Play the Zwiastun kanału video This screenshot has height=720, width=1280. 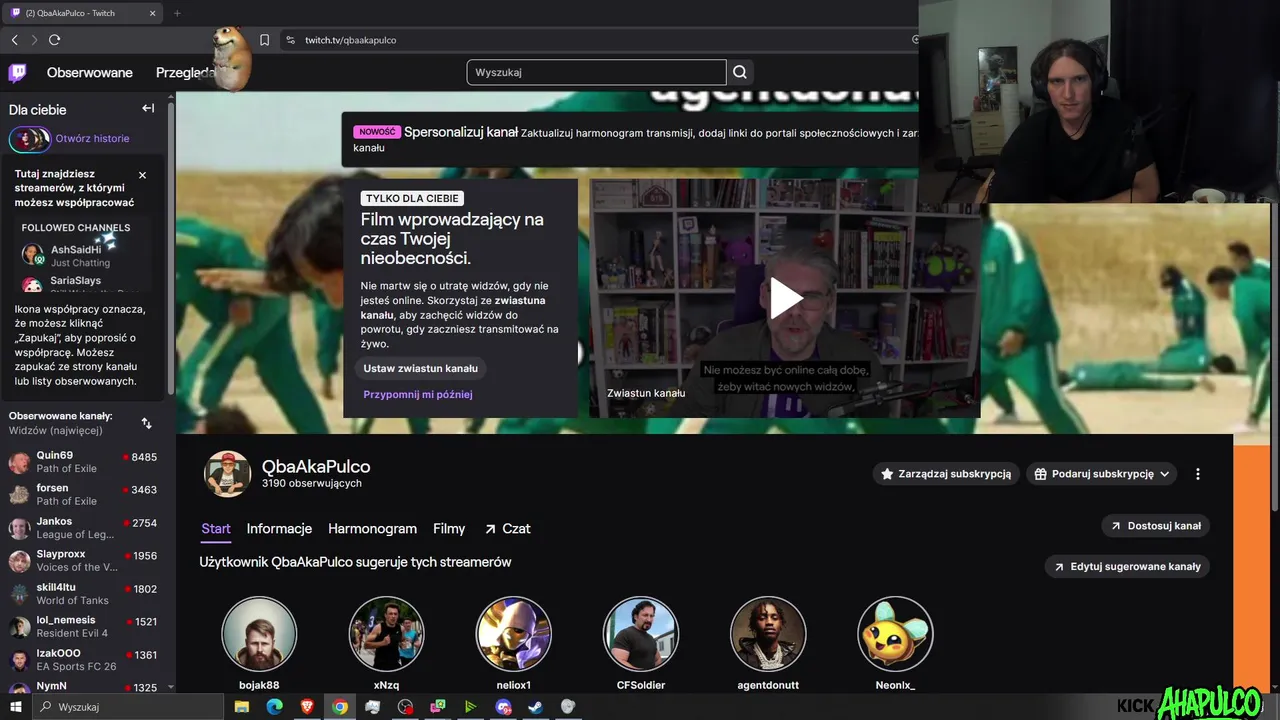click(x=785, y=298)
